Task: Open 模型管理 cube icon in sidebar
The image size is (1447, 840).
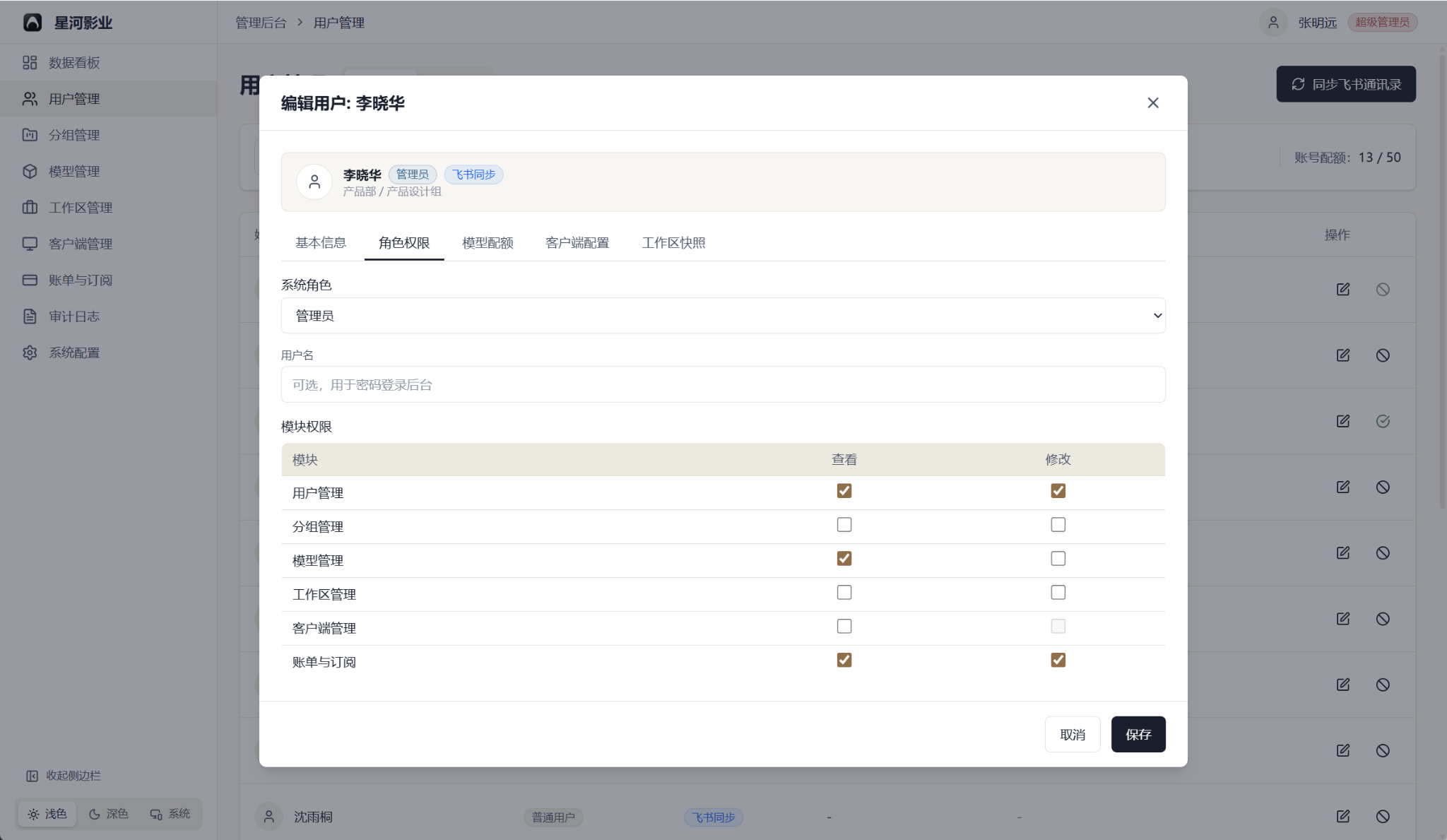Action: point(30,171)
